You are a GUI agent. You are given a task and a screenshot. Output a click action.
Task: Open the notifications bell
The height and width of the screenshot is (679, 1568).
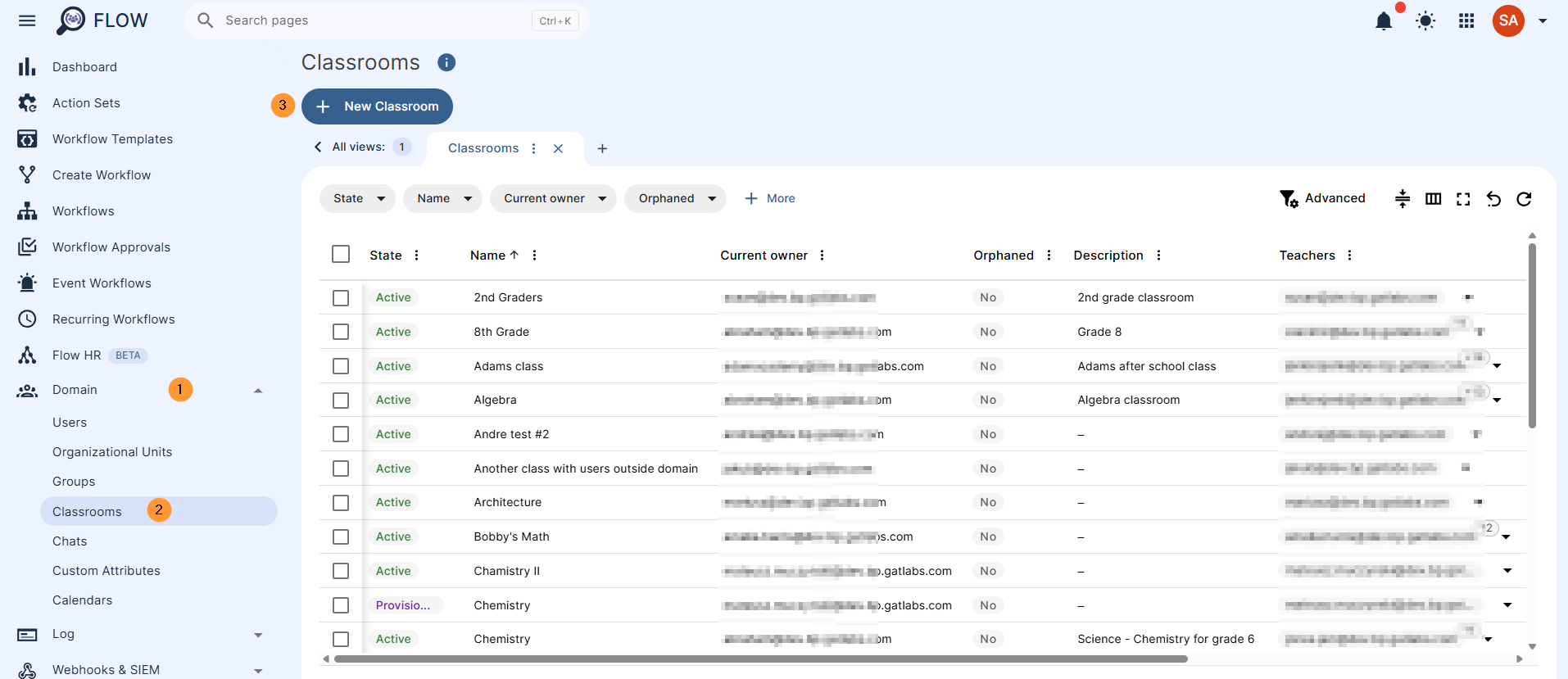[x=1384, y=20]
